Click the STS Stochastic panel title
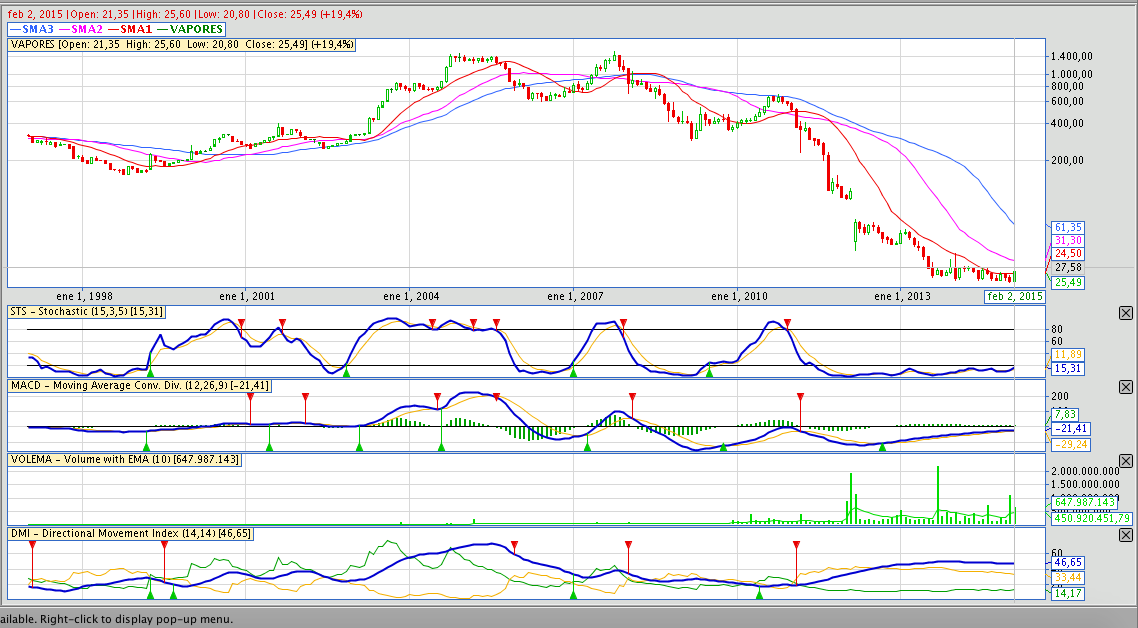Screen dimensions: 1138x628 tap(86, 312)
